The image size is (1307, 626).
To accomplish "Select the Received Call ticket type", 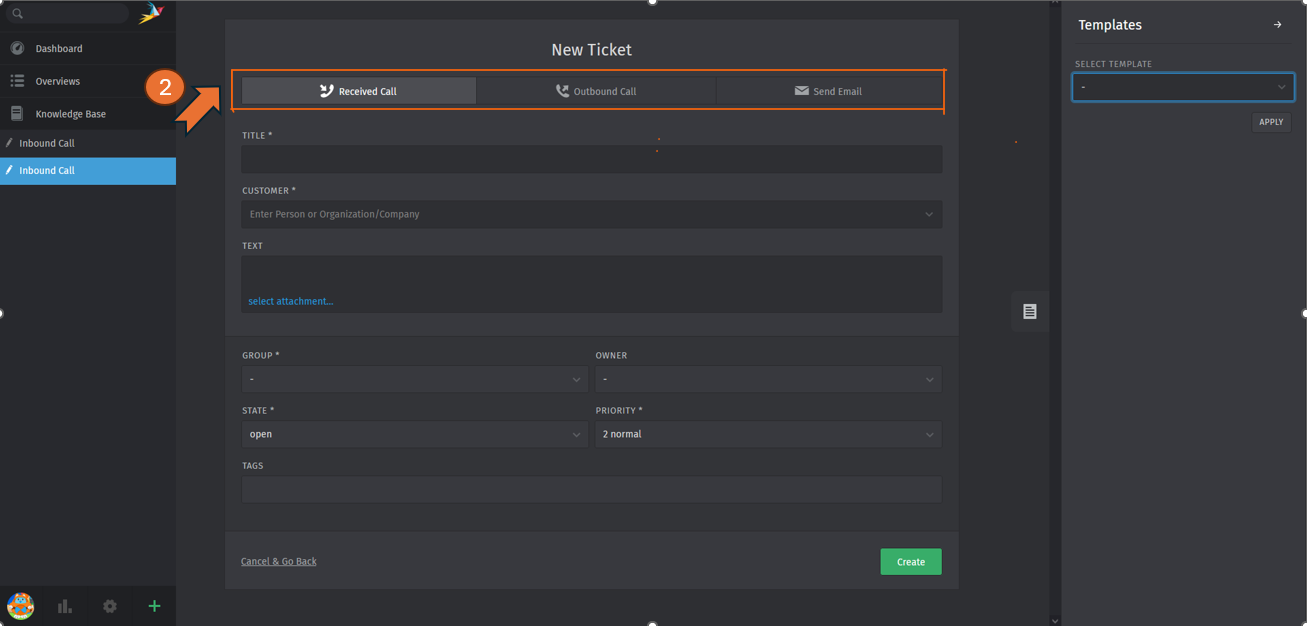I will click(x=359, y=91).
